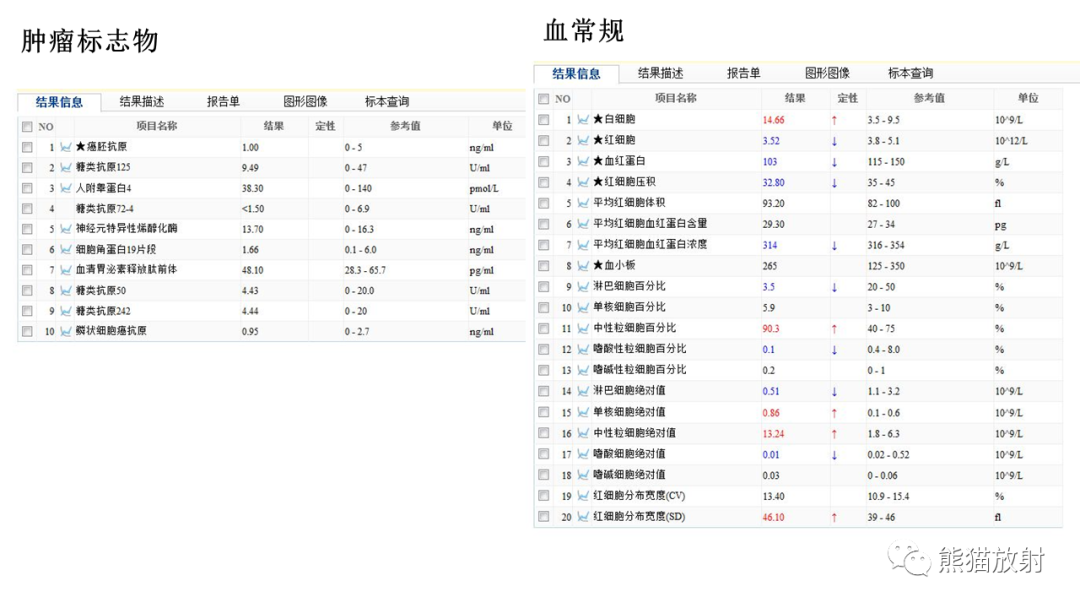
Task: Open trend chart icon for 鳞状细胞癌抗原 row
Action: [x=65, y=331]
